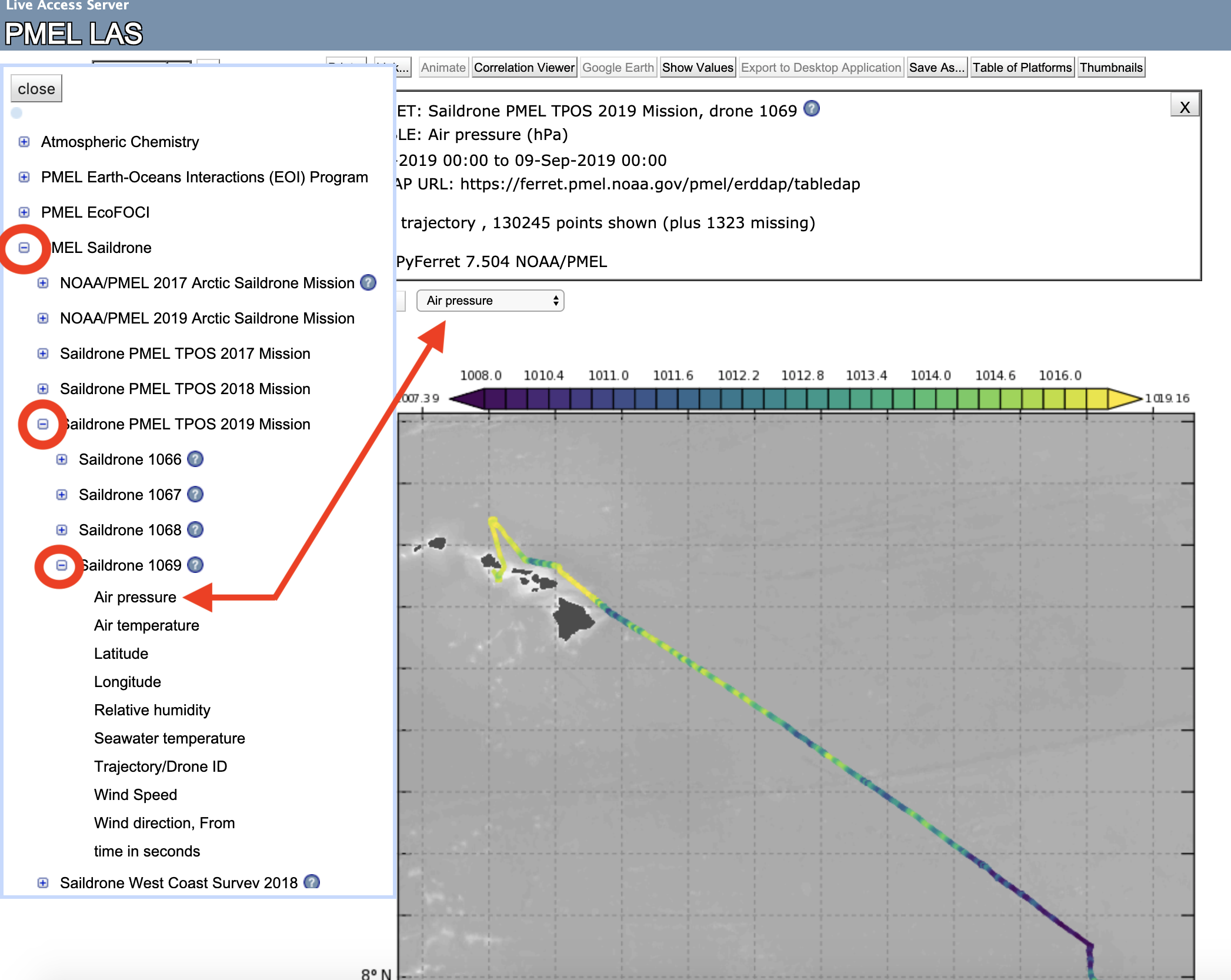The width and height of the screenshot is (1231, 980).
Task: Open the Thumbnails view
Action: [x=1111, y=68]
